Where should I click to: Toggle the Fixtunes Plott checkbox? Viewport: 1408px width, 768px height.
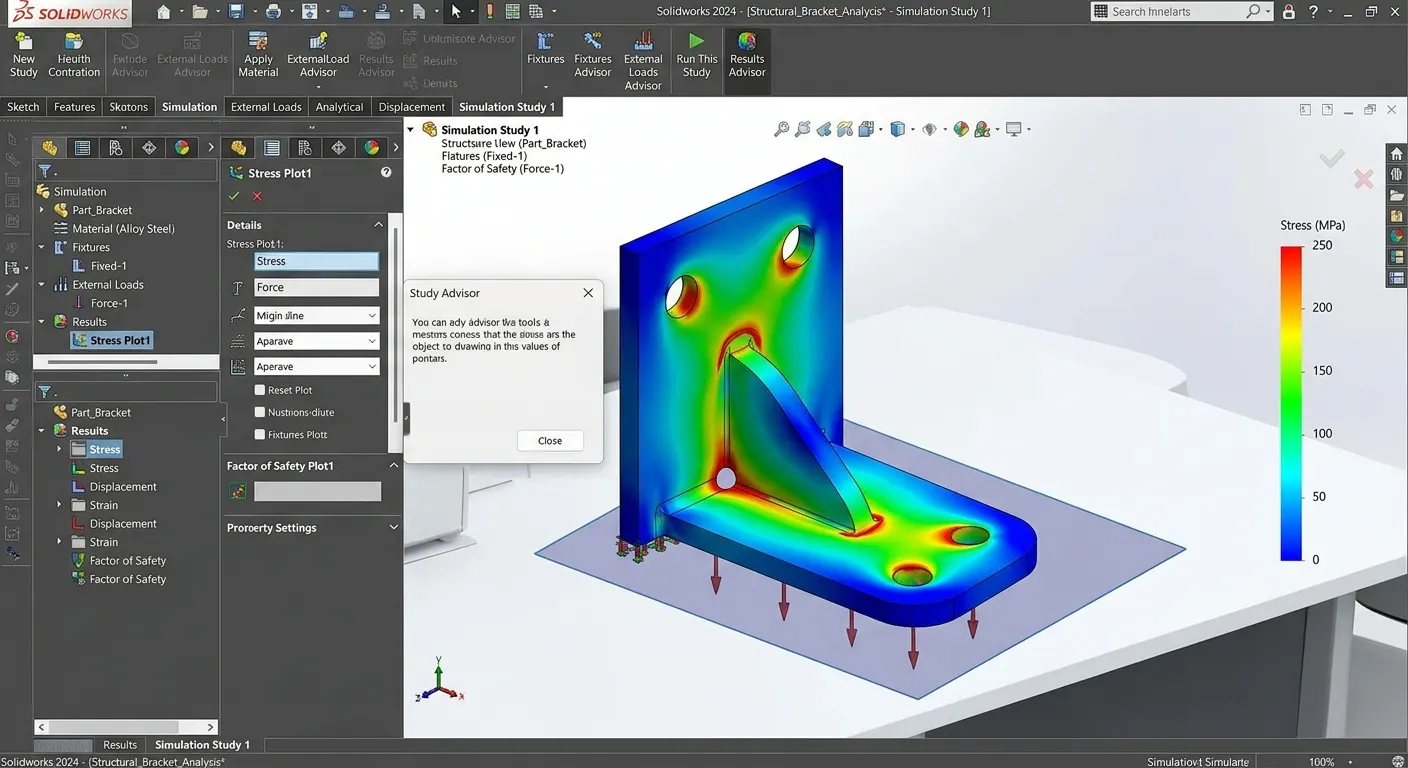point(260,434)
